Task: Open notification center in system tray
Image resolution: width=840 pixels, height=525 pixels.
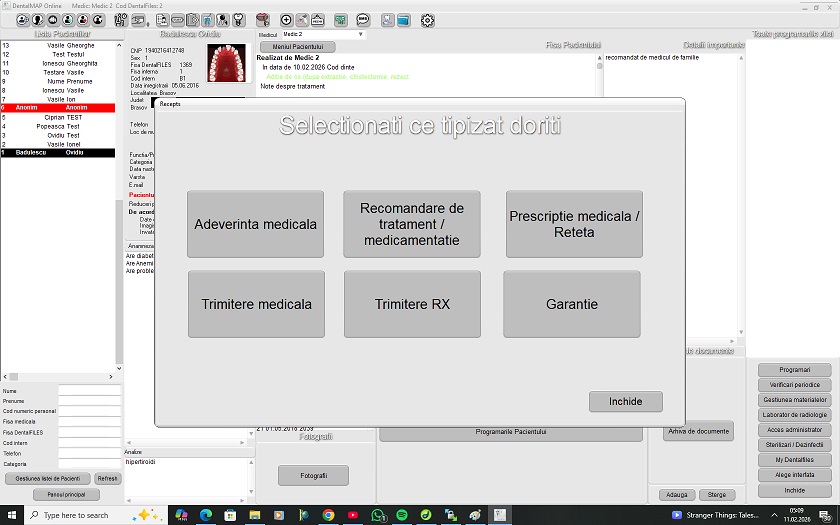Action: (x=825, y=515)
